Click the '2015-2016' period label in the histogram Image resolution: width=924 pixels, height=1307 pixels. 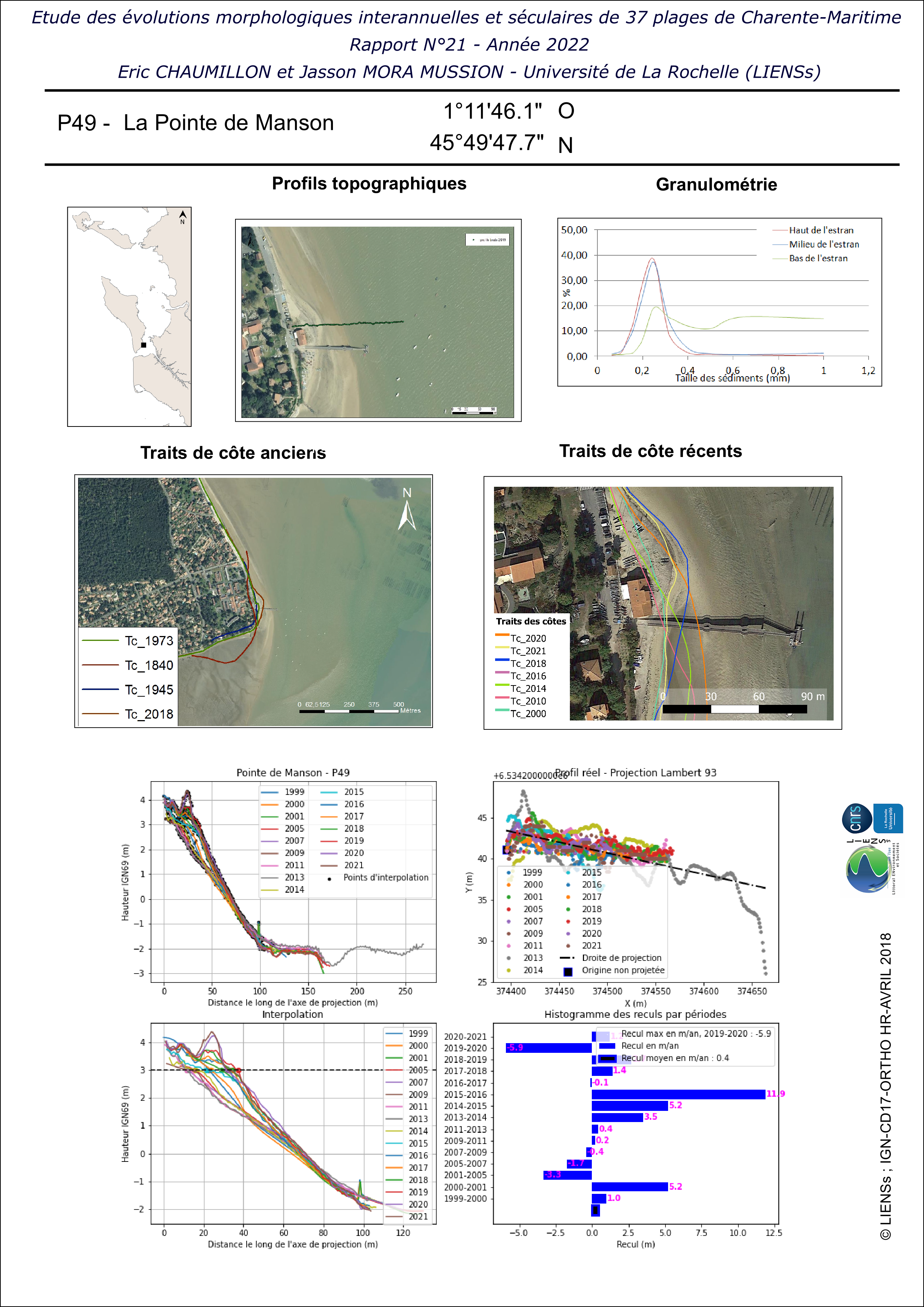click(x=465, y=1094)
